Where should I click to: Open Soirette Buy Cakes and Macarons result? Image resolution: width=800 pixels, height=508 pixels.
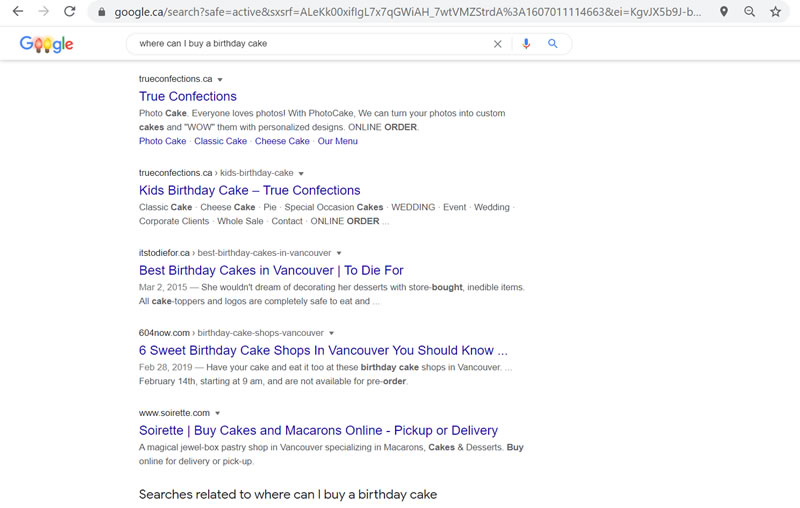(318, 430)
